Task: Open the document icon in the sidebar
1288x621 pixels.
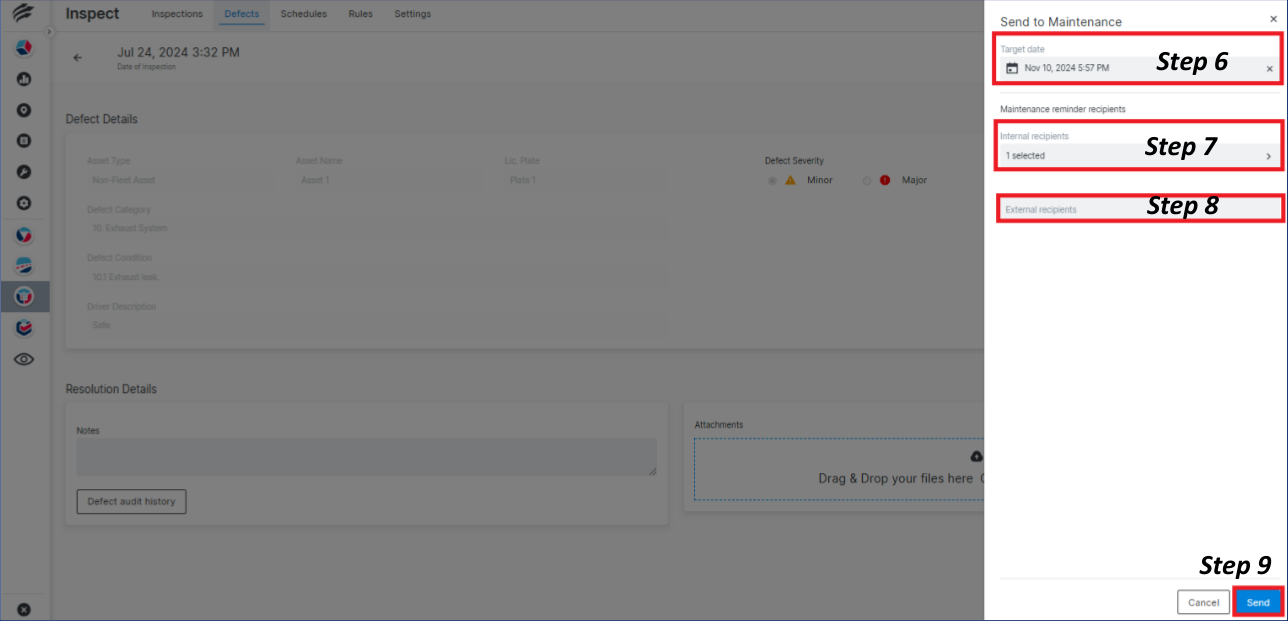Action: pyautogui.click(x=24, y=141)
